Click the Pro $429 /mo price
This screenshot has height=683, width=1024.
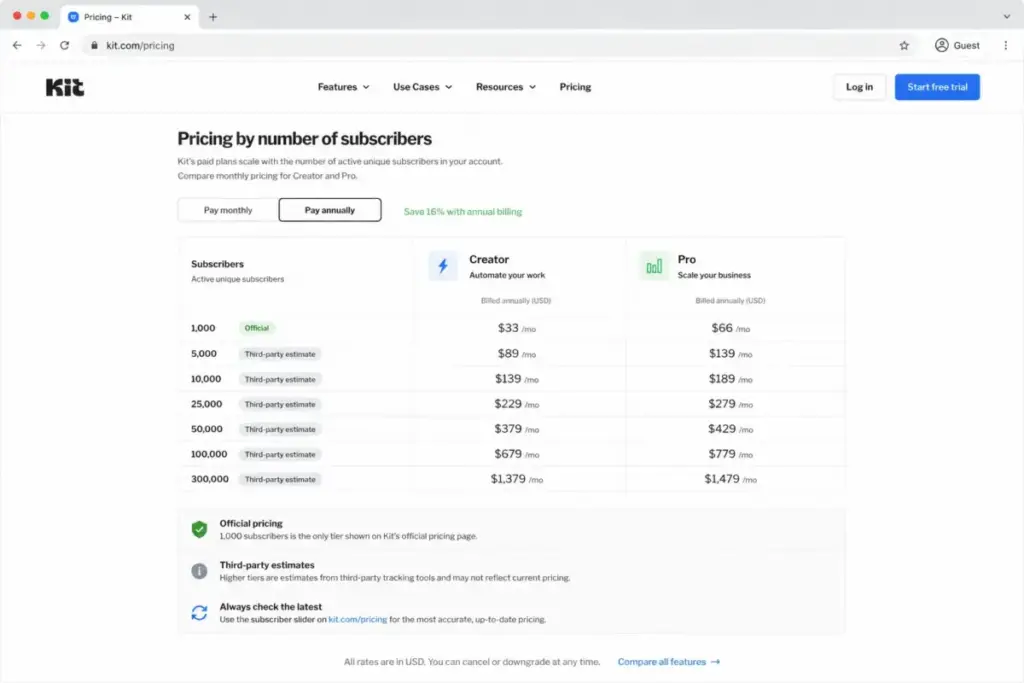point(730,428)
